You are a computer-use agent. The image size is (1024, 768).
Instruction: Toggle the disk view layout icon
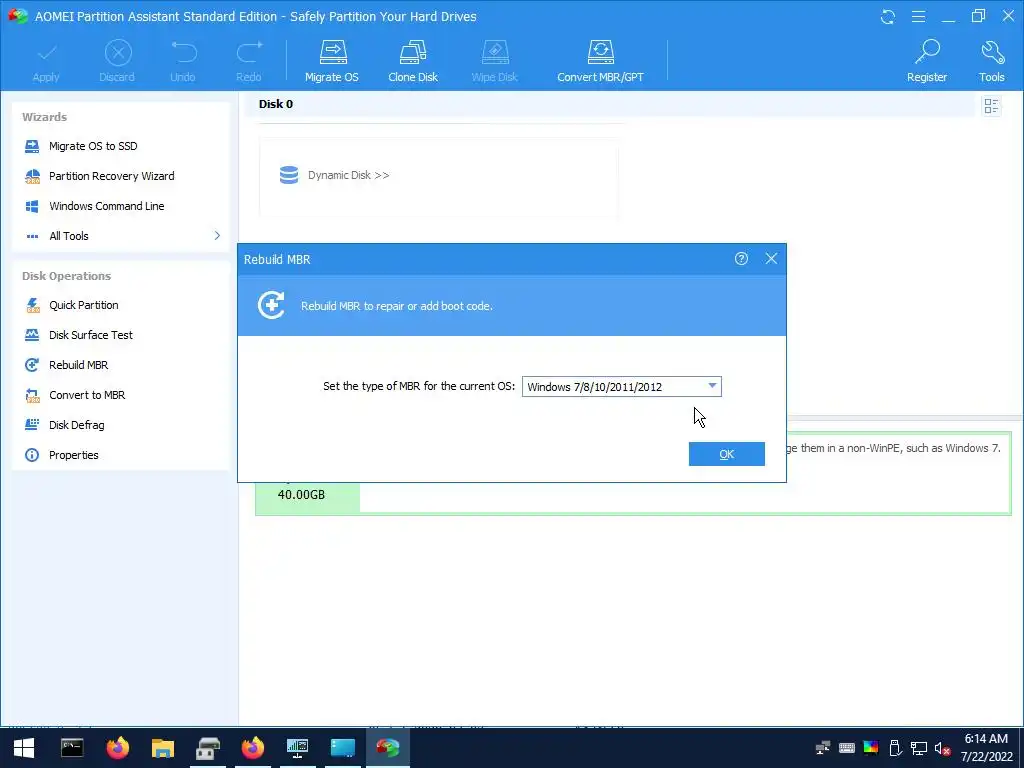pyautogui.click(x=991, y=106)
